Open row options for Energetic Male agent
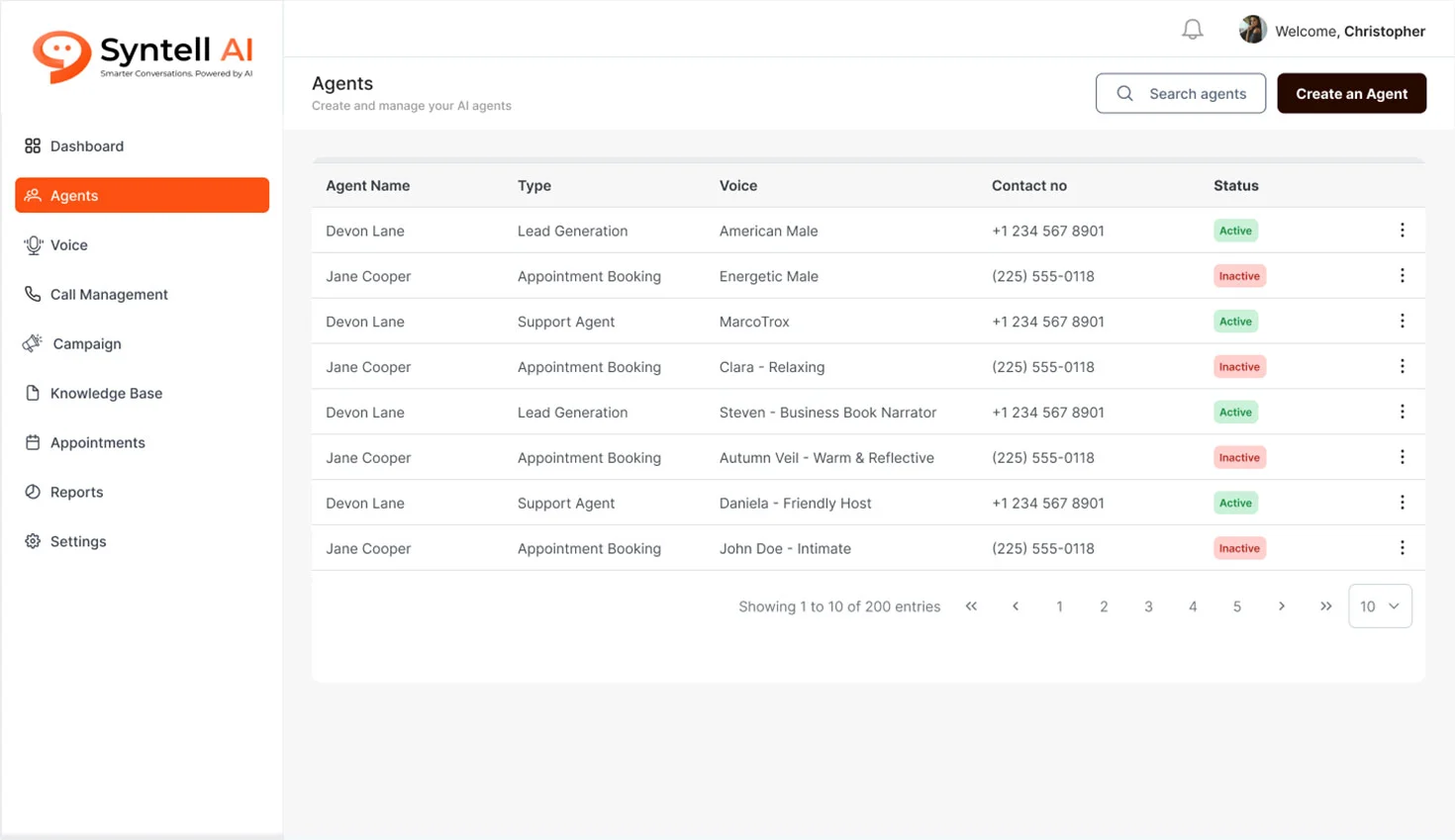 click(x=1402, y=276)
